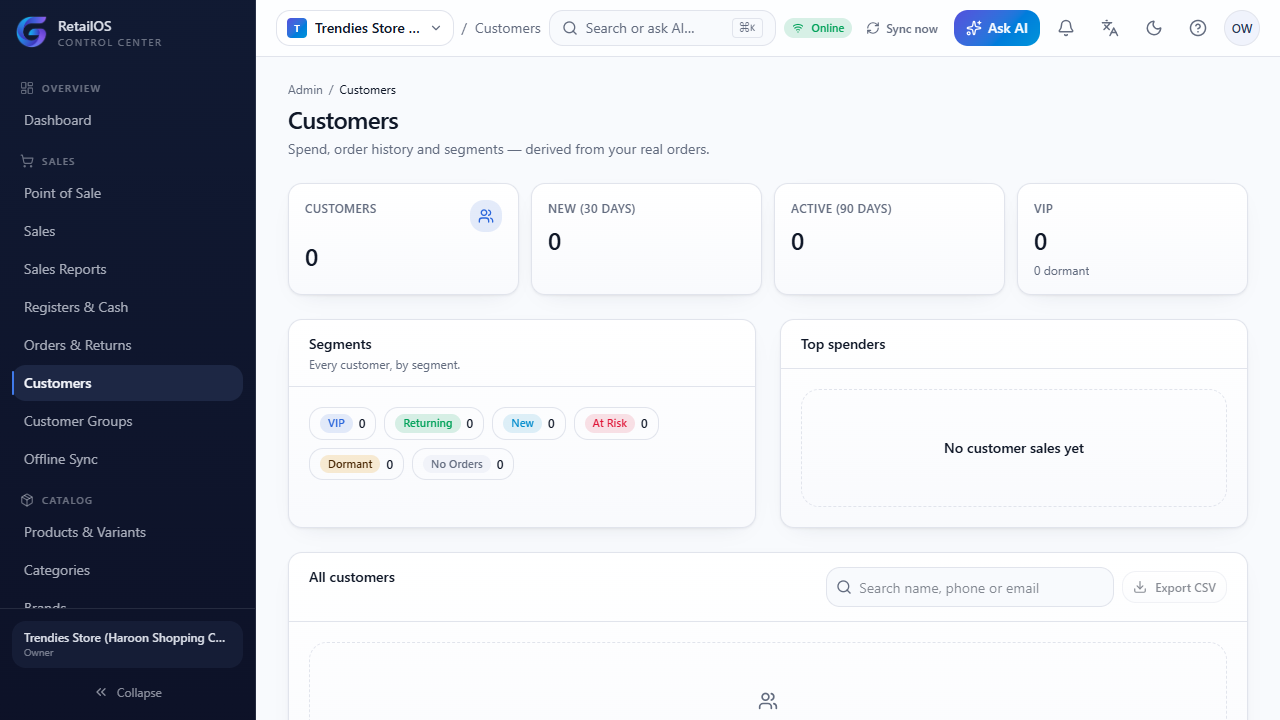The height and width of the screenshot is (720, 1280).
Task: Click 'Every customer, by segment.' text
Action: [385, 365]
